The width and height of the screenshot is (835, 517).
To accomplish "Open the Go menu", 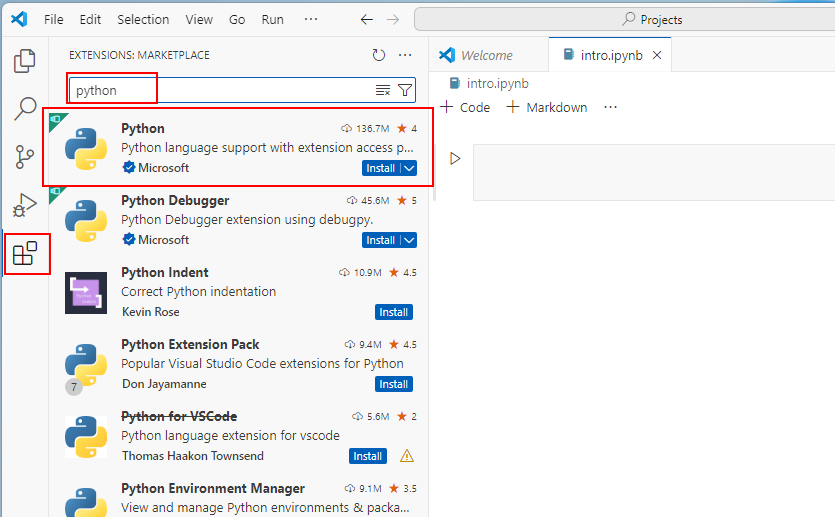I will [x=237, y=20].
